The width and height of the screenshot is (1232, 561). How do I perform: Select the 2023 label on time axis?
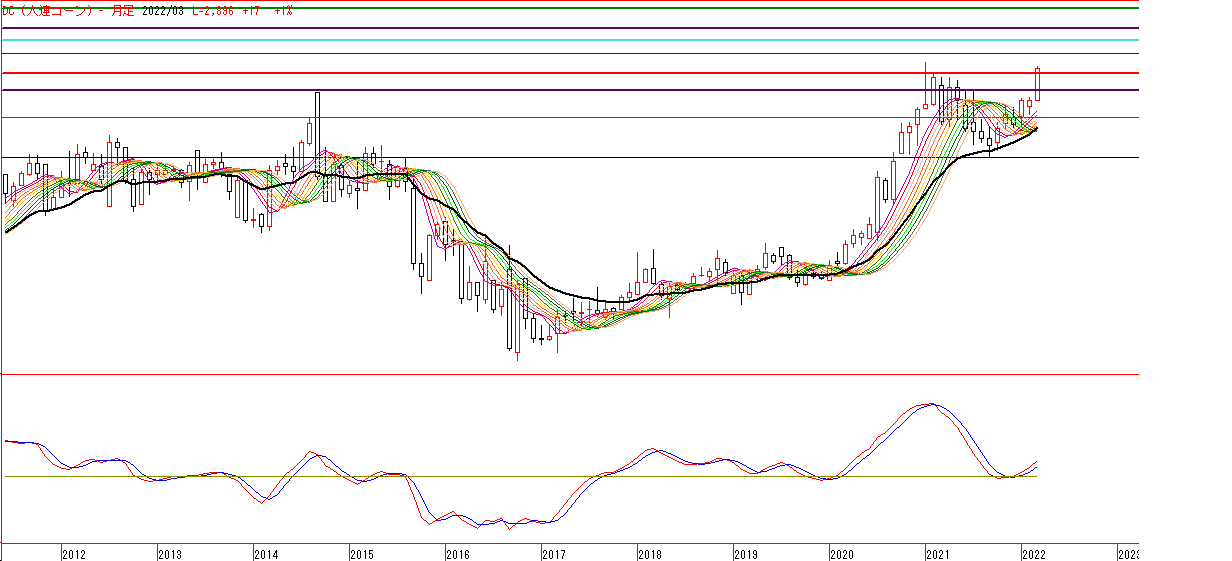(1128, 554)
